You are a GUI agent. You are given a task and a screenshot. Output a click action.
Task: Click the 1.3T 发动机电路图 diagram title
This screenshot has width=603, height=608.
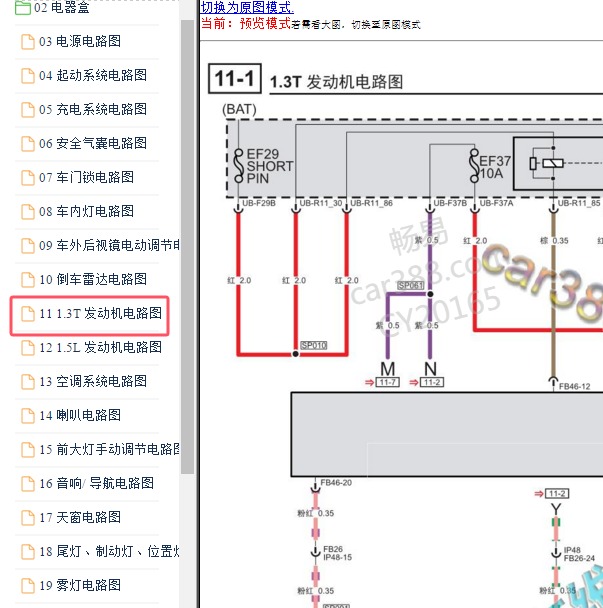[x=336, y=82]
